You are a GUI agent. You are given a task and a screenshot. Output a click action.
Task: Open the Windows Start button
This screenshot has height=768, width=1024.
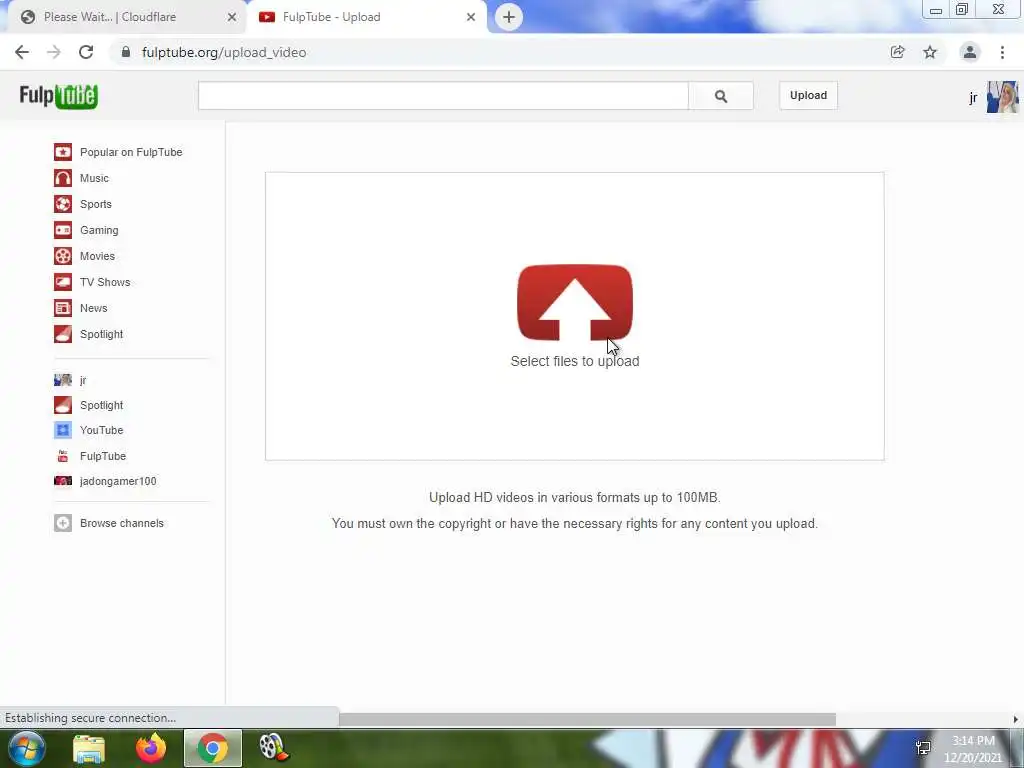pos(27,748)
